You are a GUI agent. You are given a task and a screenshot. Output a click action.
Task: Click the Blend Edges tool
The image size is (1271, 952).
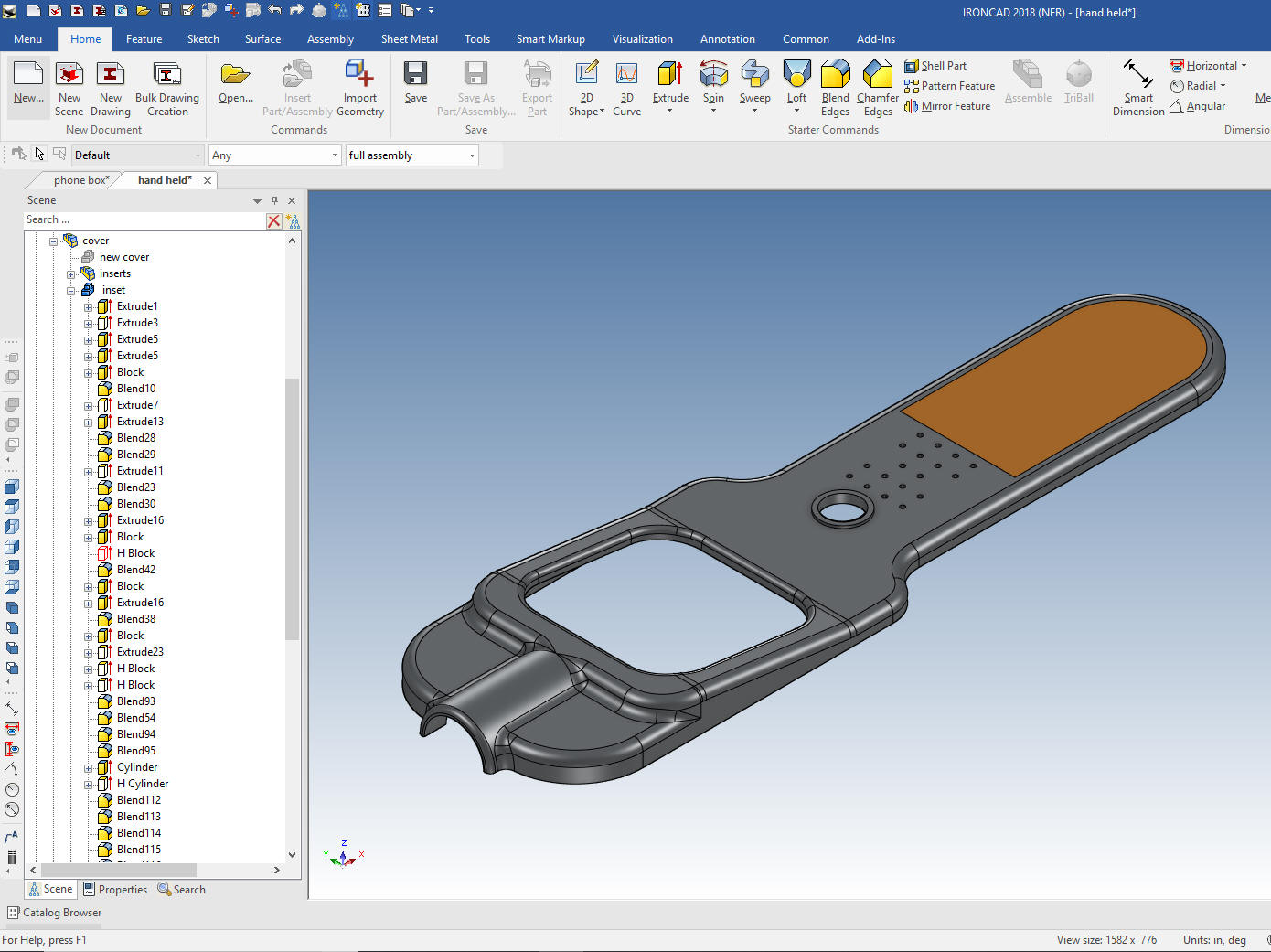pos(835,90)
